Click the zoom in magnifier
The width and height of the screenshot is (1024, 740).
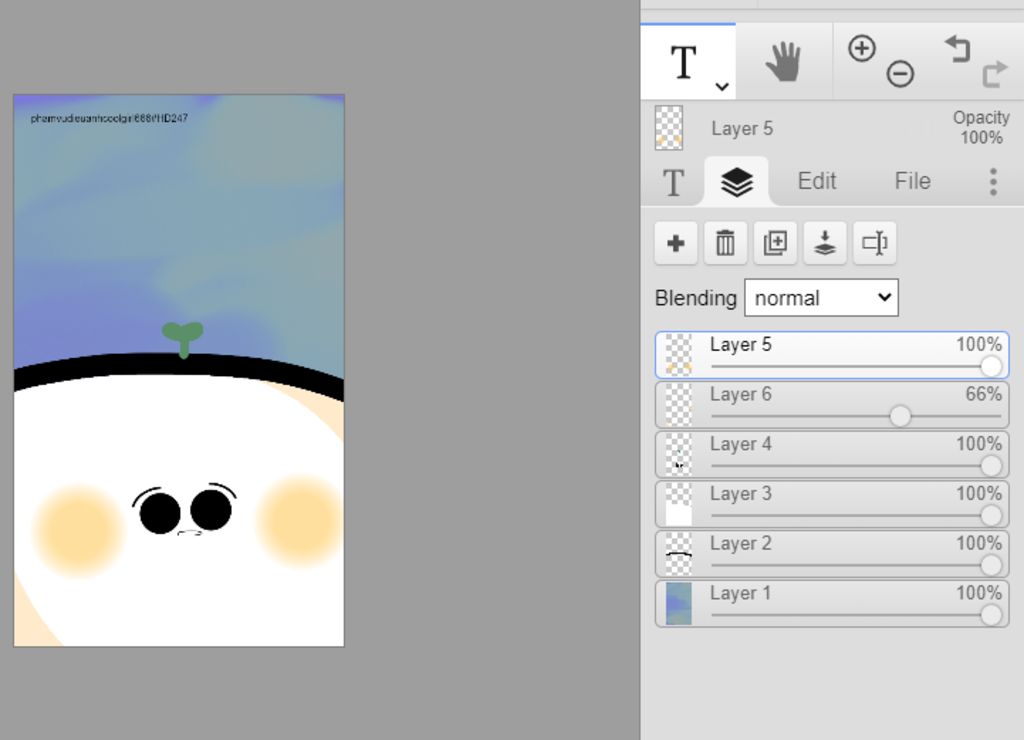(x=862, y=48)
